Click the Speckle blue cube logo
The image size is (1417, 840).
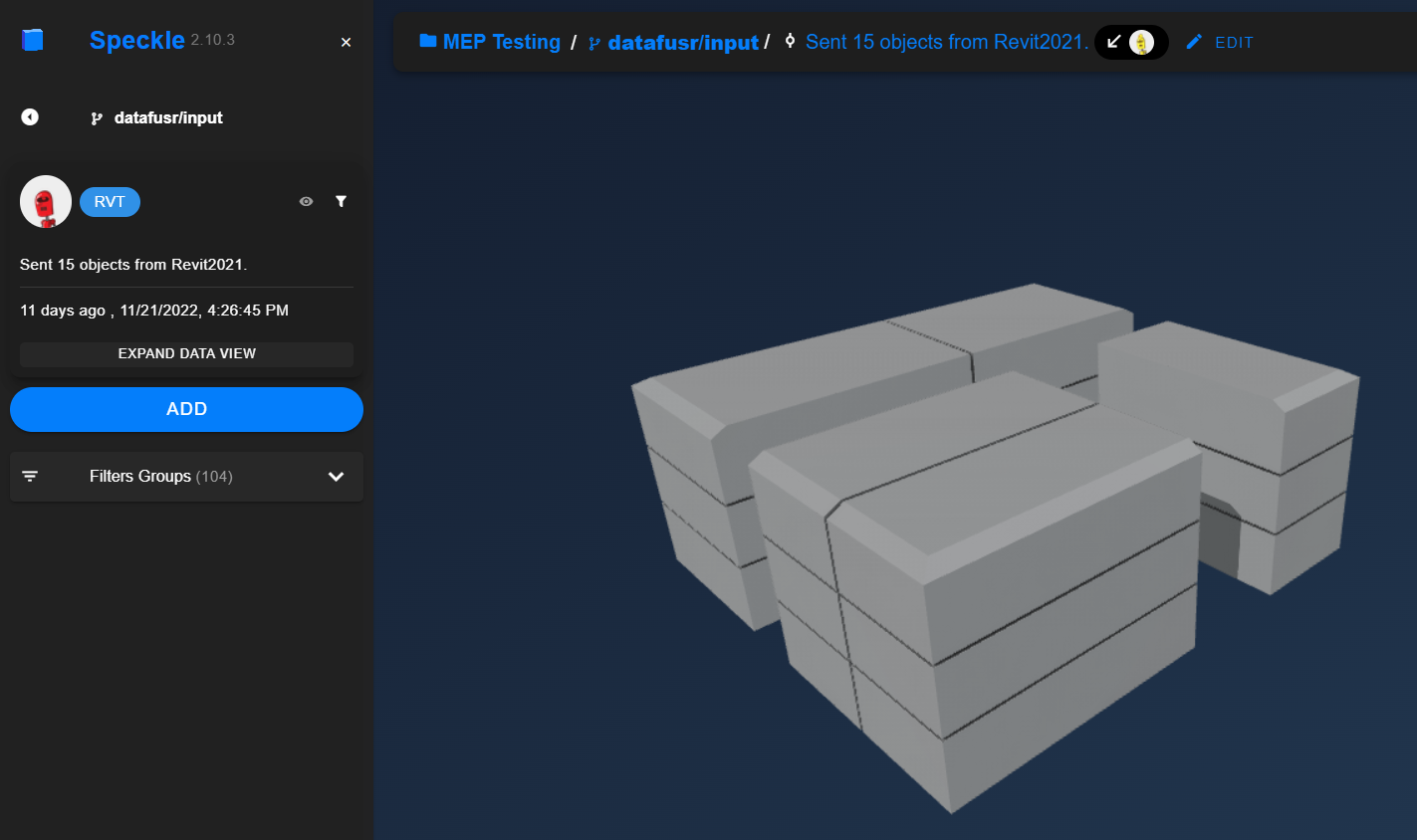[x=33, y=40]
